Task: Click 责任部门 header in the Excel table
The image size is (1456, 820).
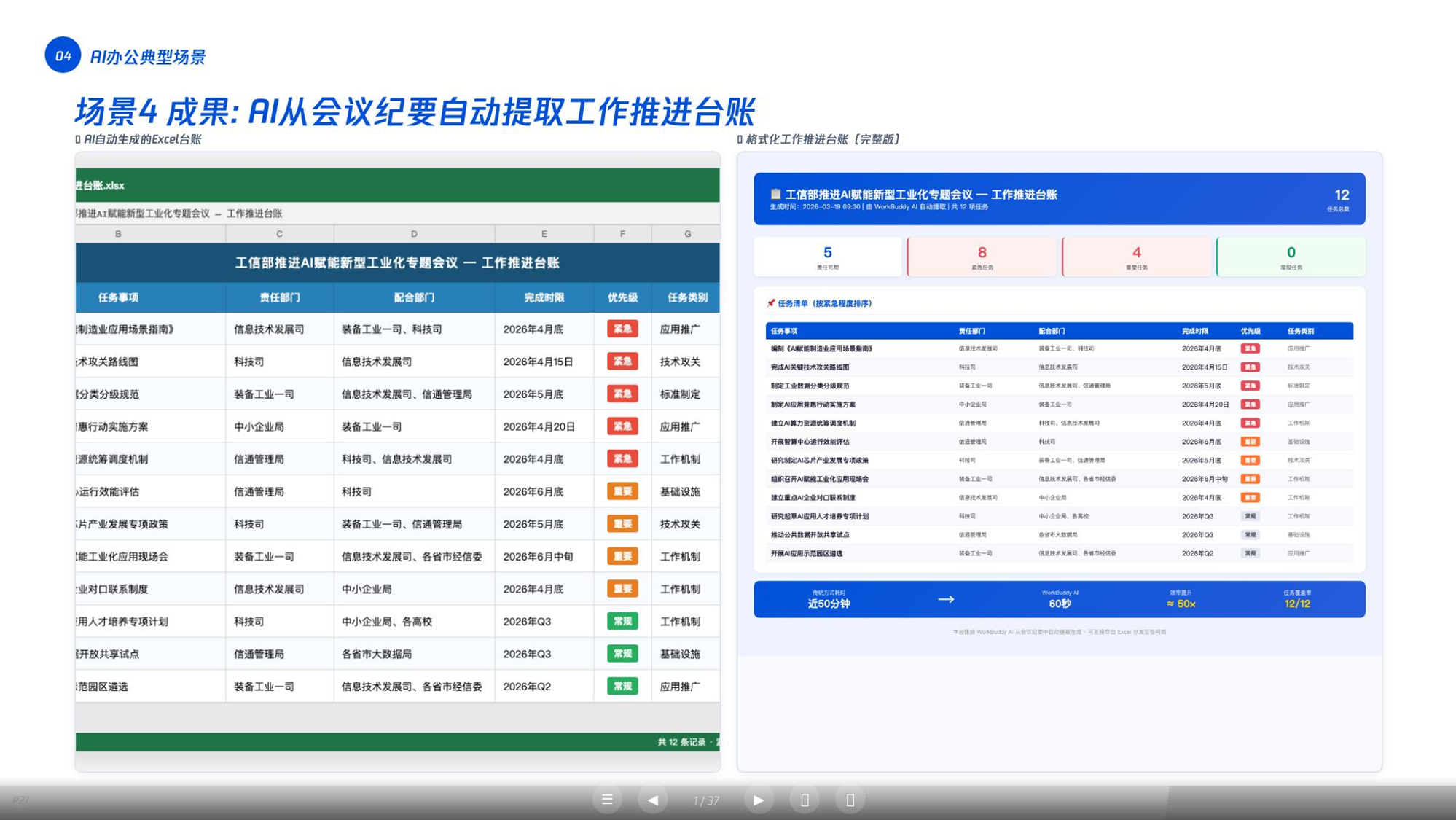Action: 279,297
